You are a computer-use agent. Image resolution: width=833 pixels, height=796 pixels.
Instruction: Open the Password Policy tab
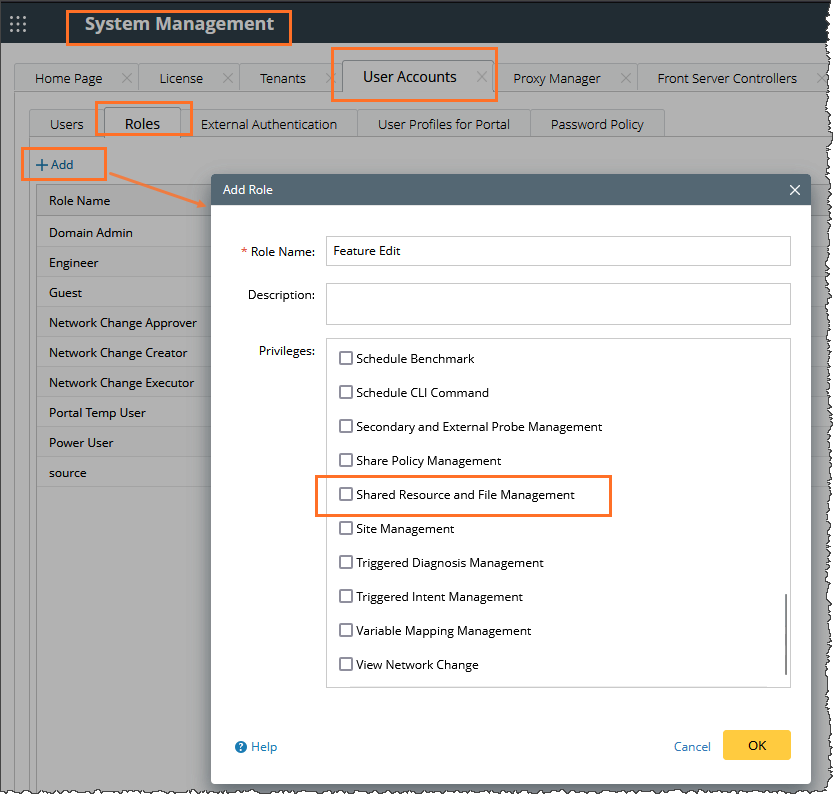point(597,124)
